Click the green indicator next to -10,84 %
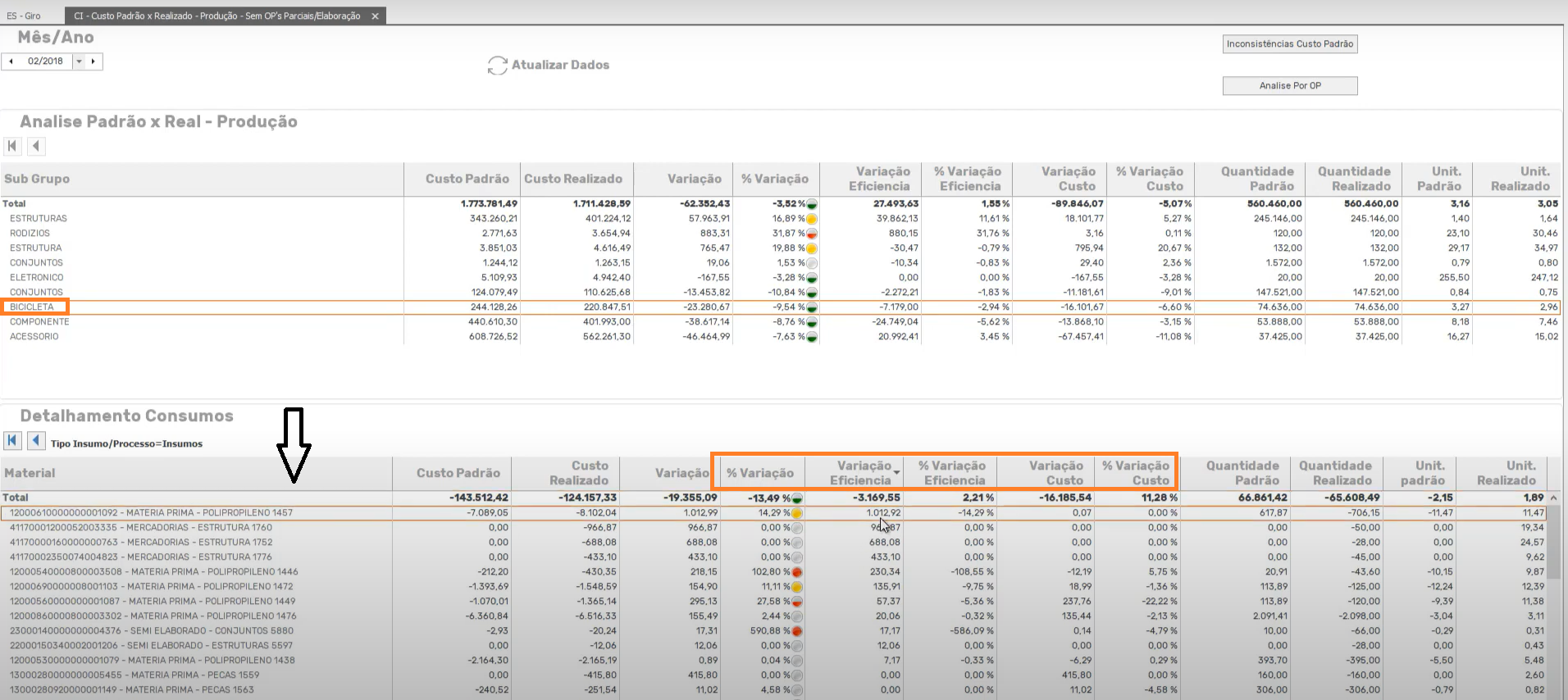 (x=812, y=293)
